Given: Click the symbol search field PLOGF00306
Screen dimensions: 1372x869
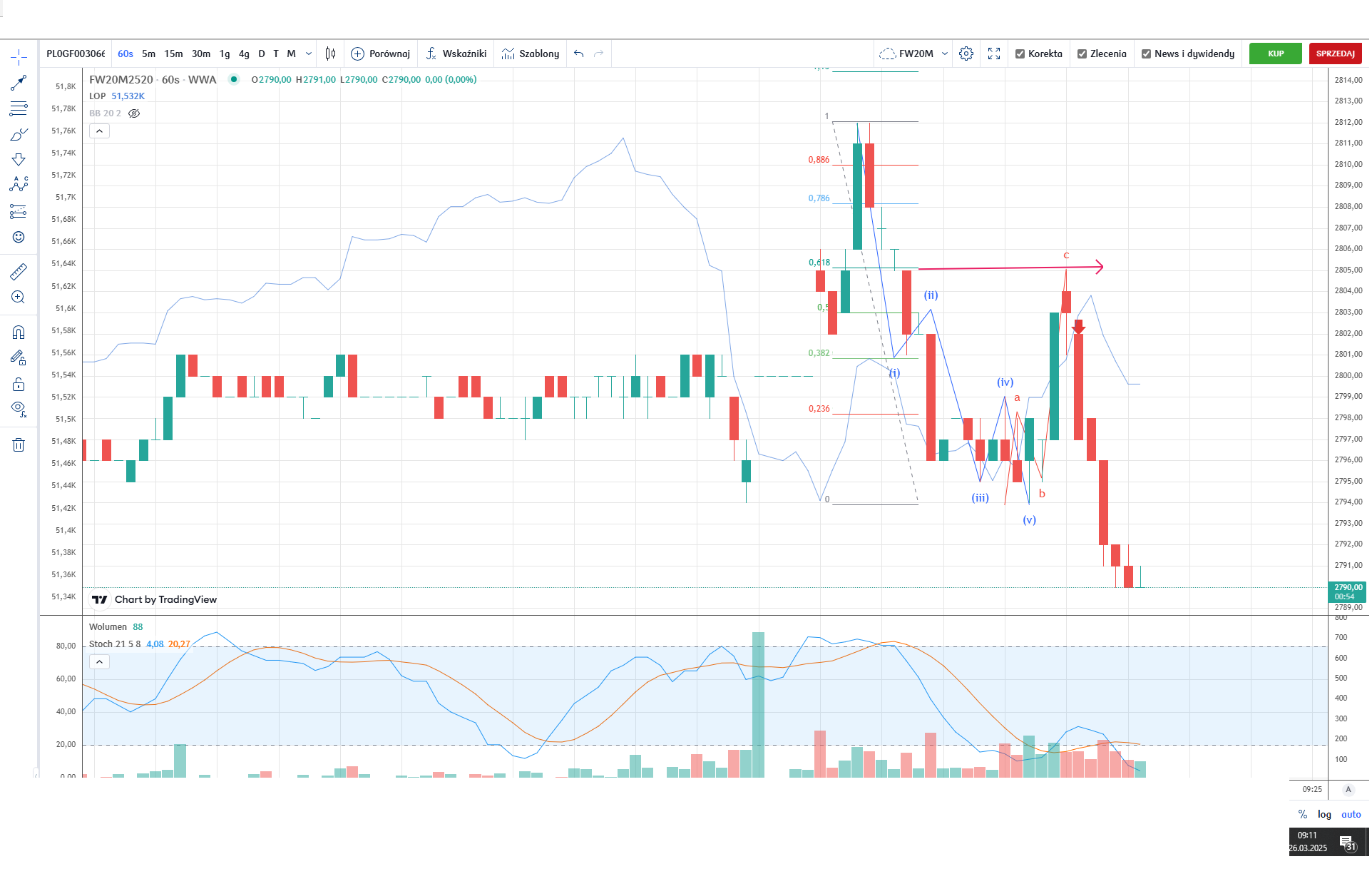Looking at the screenshot, I should (x=76, y=54).
